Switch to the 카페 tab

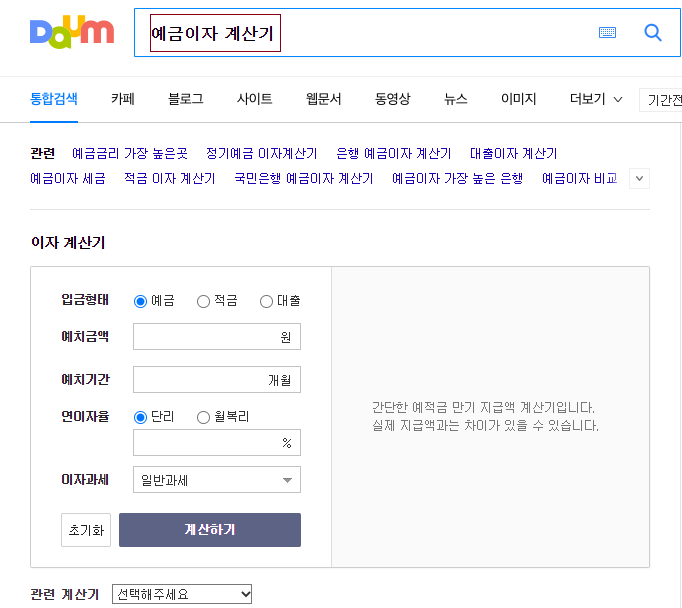123,99
